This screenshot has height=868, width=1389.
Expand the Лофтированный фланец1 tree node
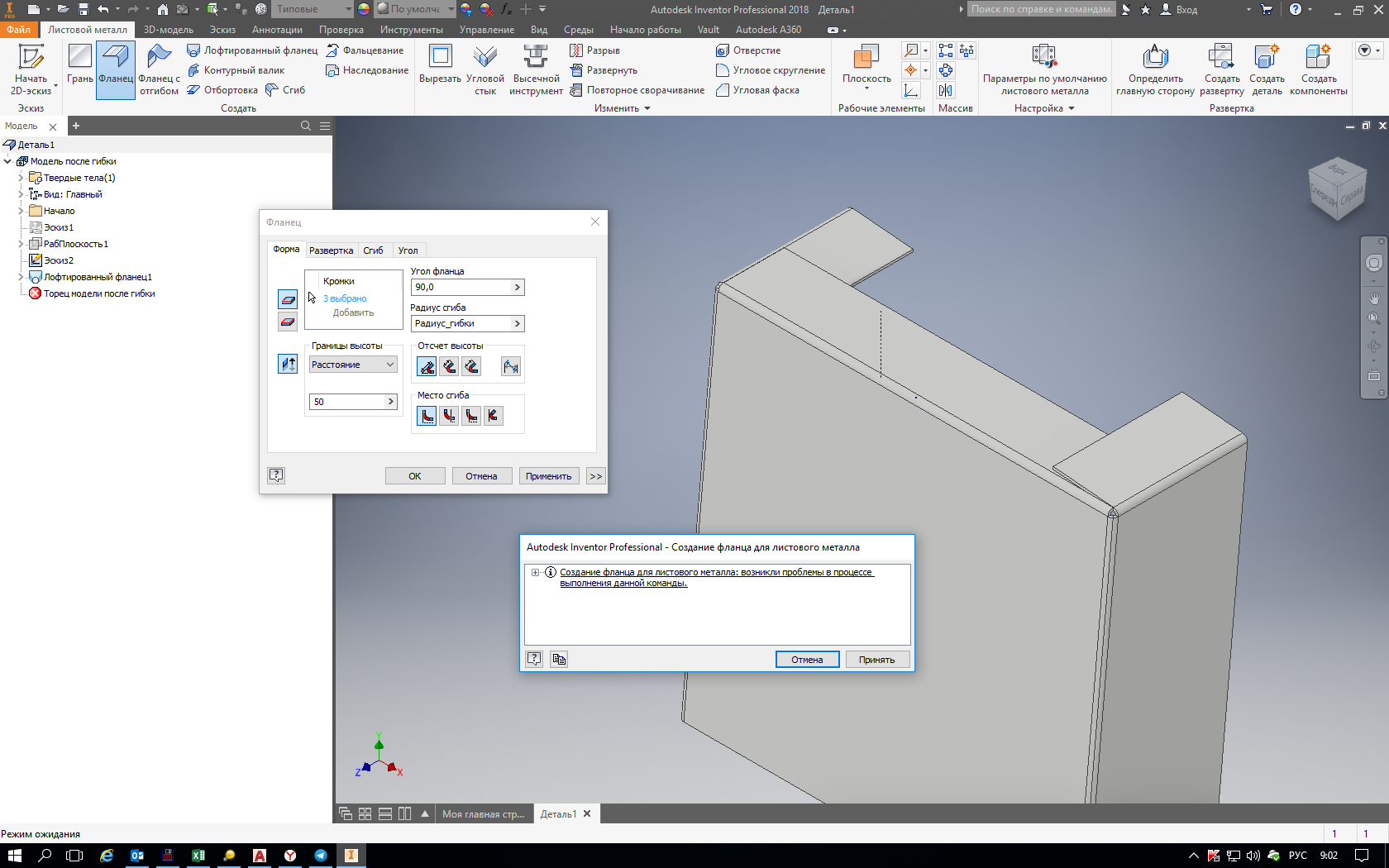coord(21,277)
